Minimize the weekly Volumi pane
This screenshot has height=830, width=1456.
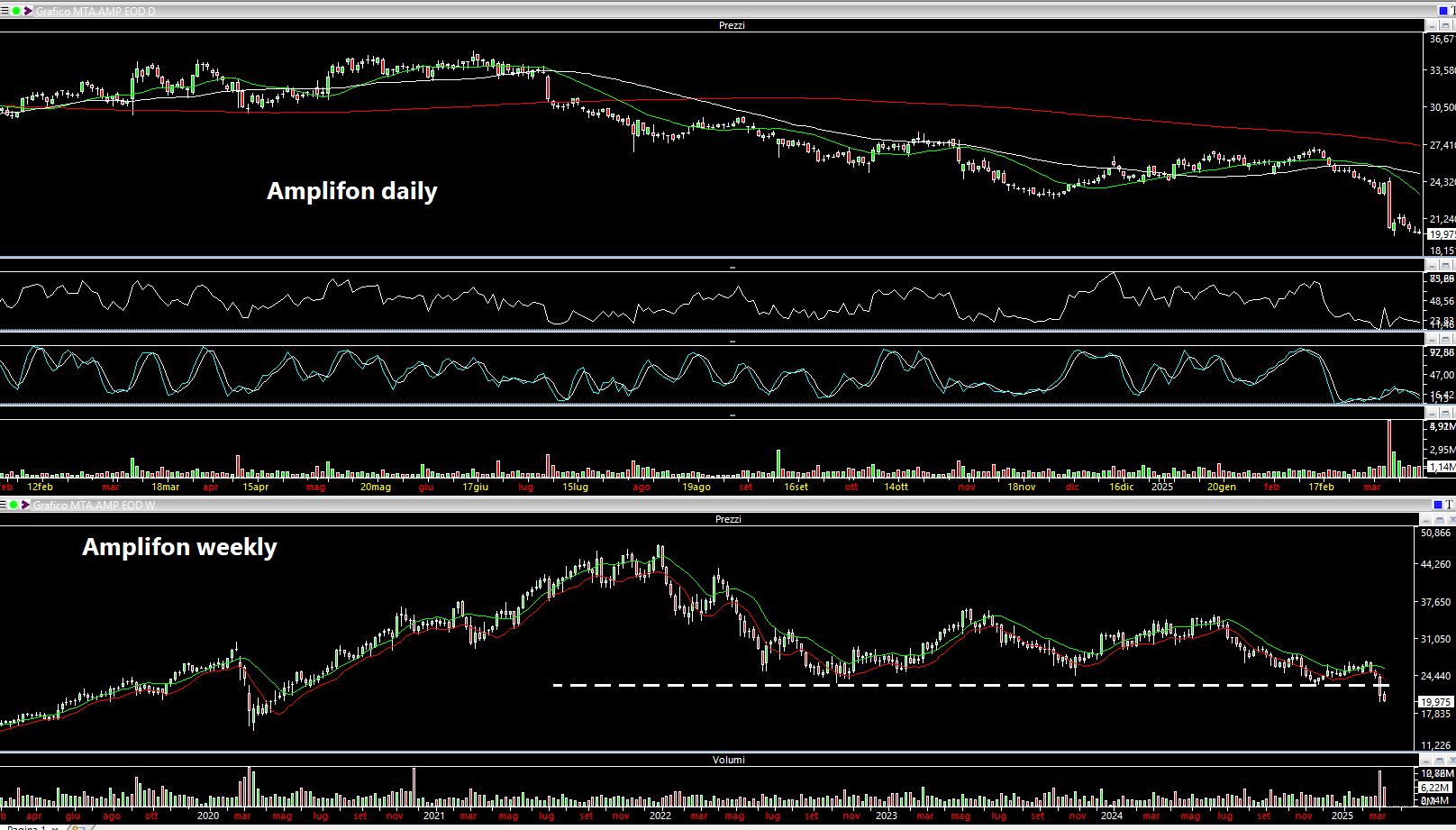(1425, 760)
